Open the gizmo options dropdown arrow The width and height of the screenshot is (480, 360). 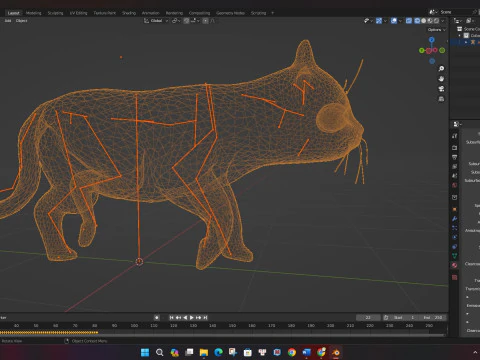coord(385,21)
